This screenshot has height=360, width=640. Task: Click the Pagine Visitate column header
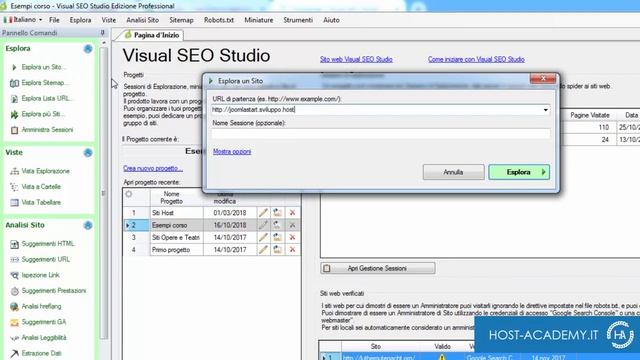pos(590,116)
